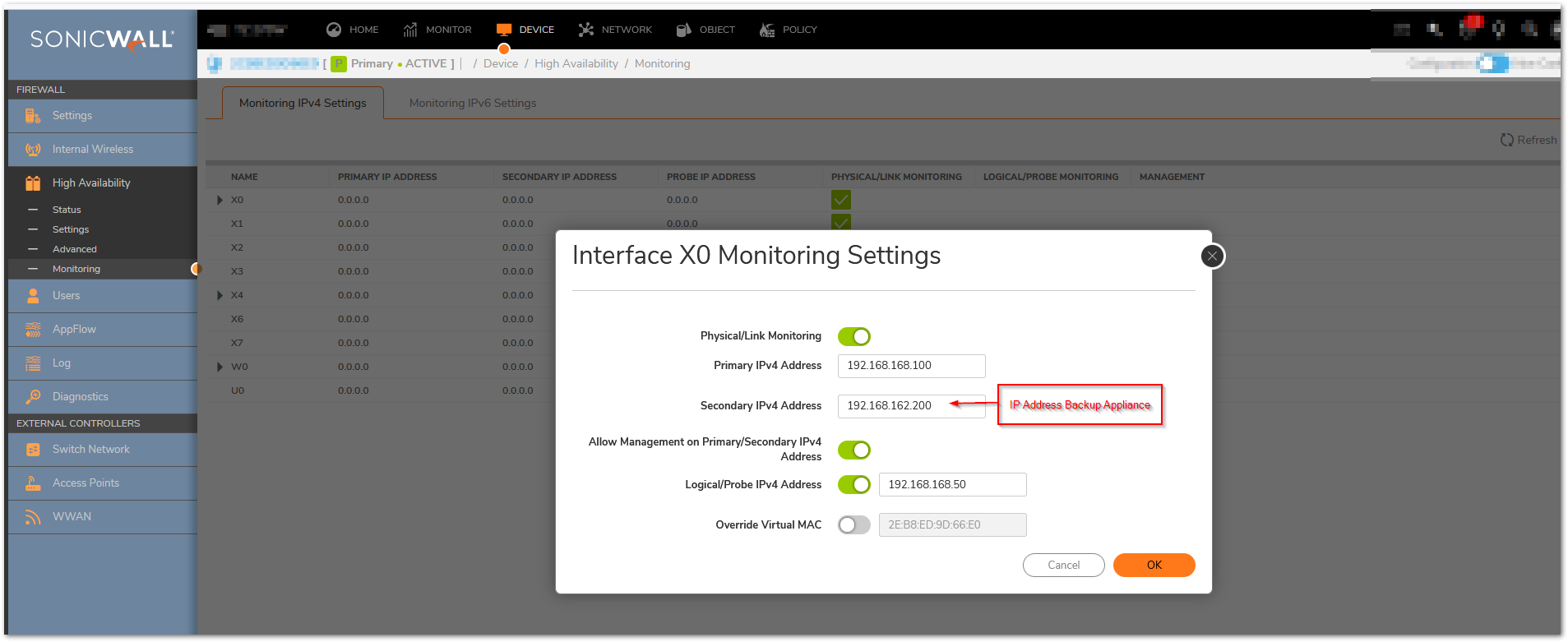Viewport: 1568px width, 642px height.
Task: Click the High Availability sidebar icon
Action: [33, 183]
